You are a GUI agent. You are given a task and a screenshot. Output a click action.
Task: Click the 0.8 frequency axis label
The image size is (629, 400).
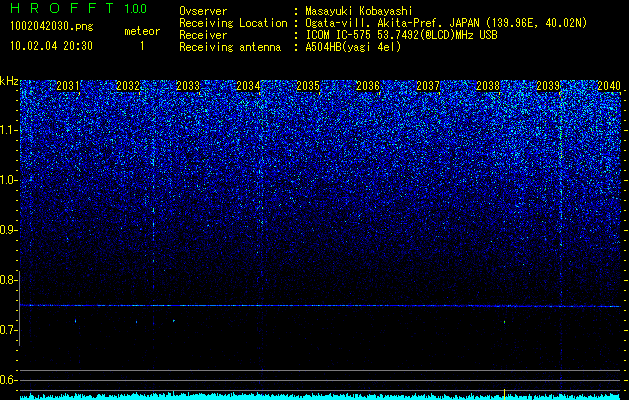[x=9, y=280]
